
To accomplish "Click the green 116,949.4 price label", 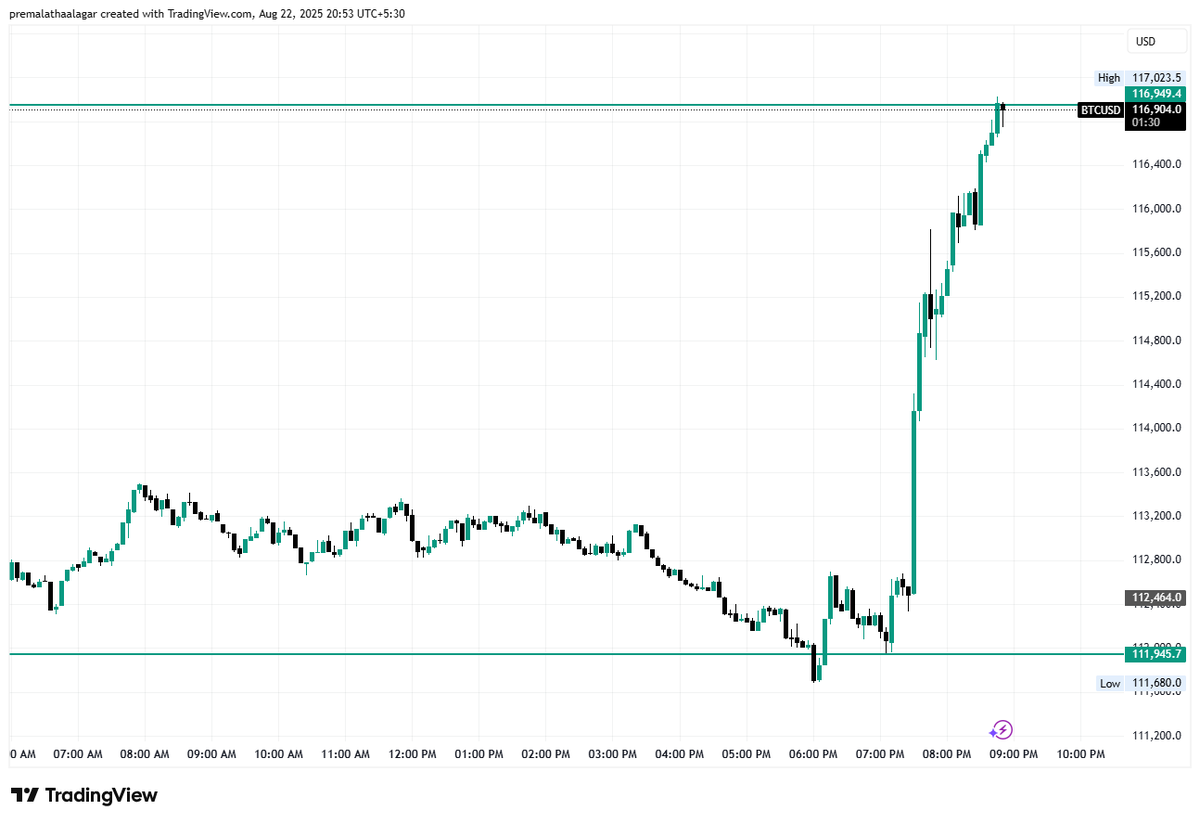I will (1156, 94).
